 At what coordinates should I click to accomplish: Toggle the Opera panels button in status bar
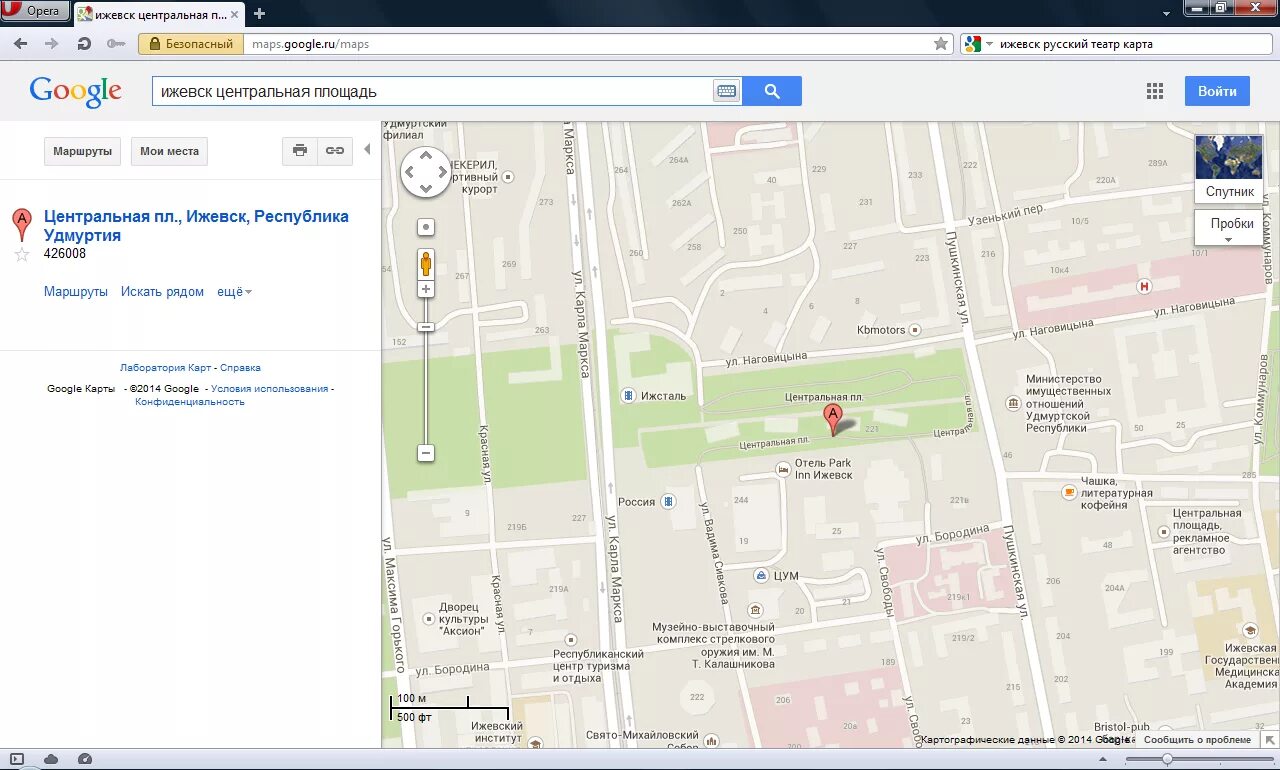tap(17, 759)
